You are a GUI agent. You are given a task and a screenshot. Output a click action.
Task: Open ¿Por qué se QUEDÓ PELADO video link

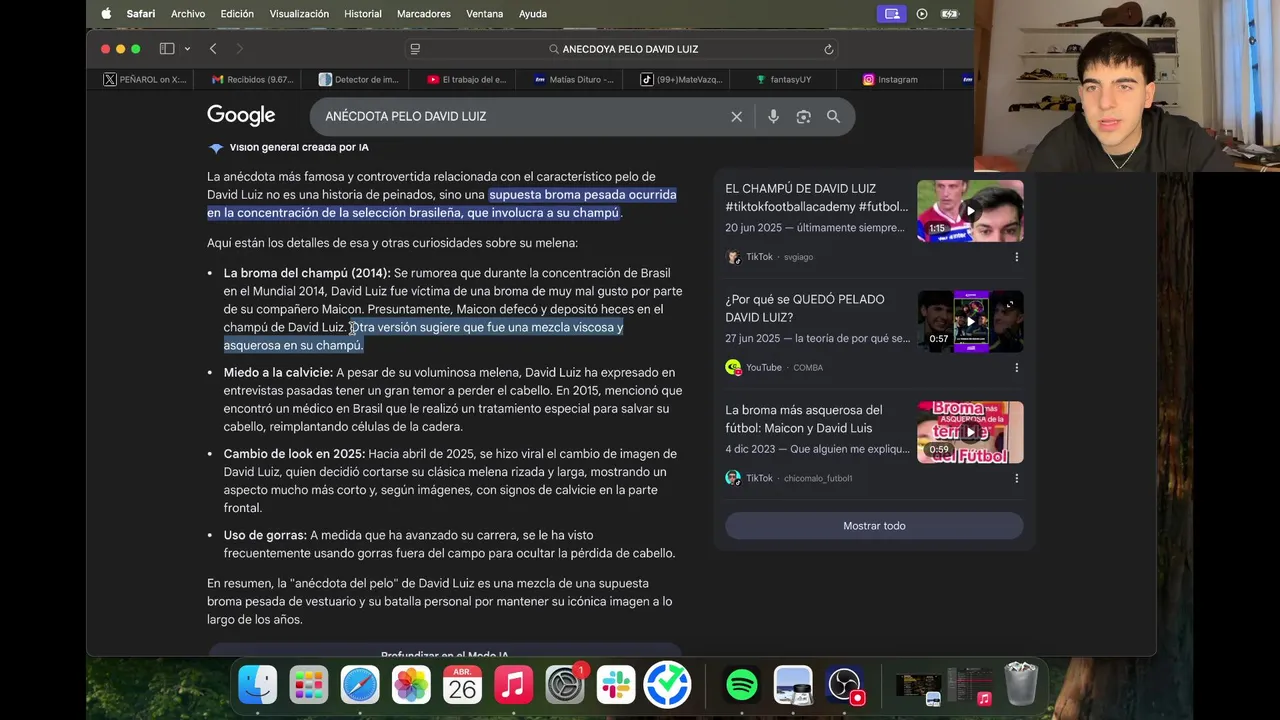click(x=805, y=308)
